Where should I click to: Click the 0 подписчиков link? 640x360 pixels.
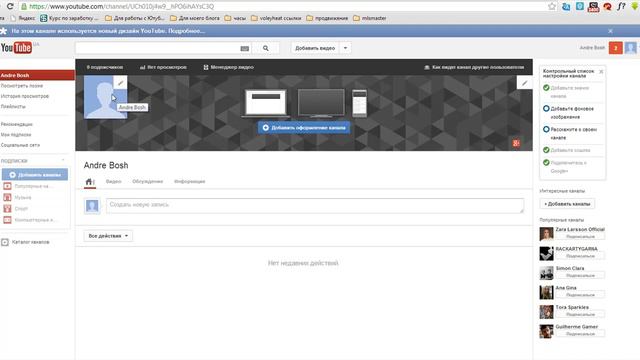104,67
